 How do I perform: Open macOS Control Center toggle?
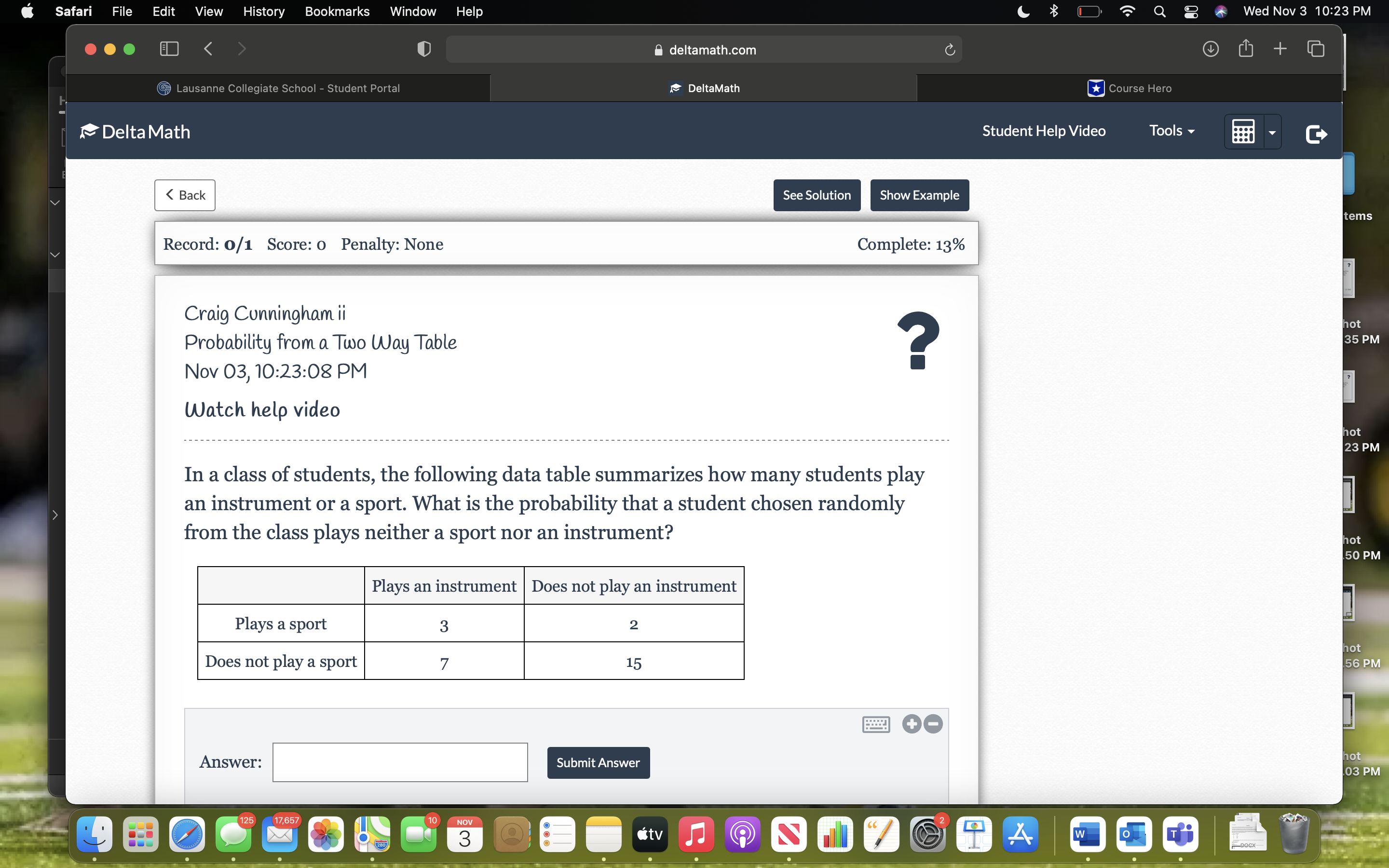[1191, 12]
